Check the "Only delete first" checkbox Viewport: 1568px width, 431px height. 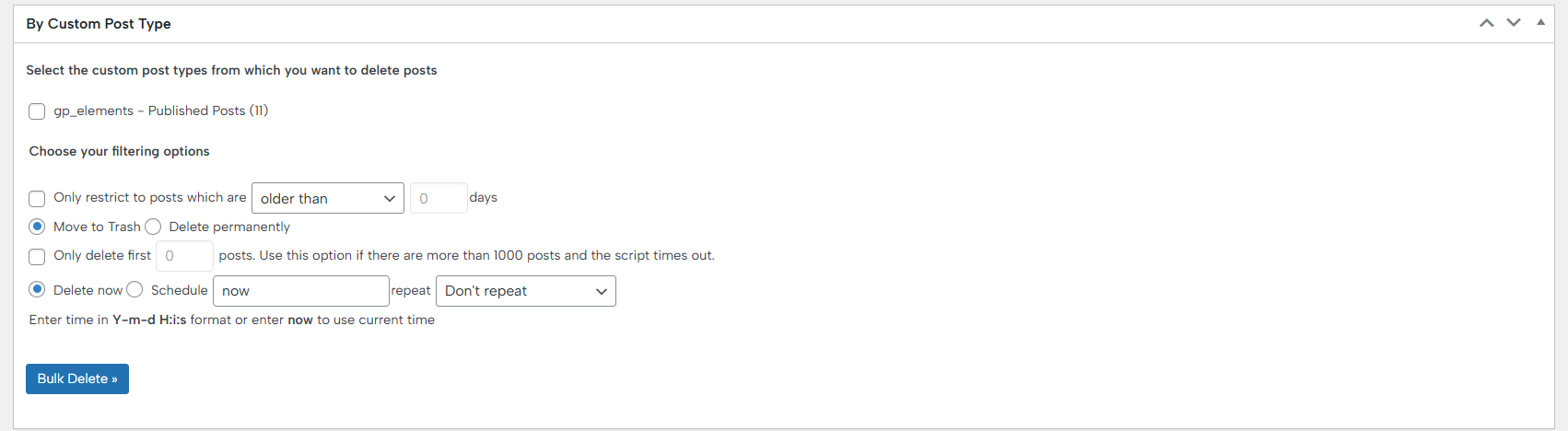click(x=37, y=256)
